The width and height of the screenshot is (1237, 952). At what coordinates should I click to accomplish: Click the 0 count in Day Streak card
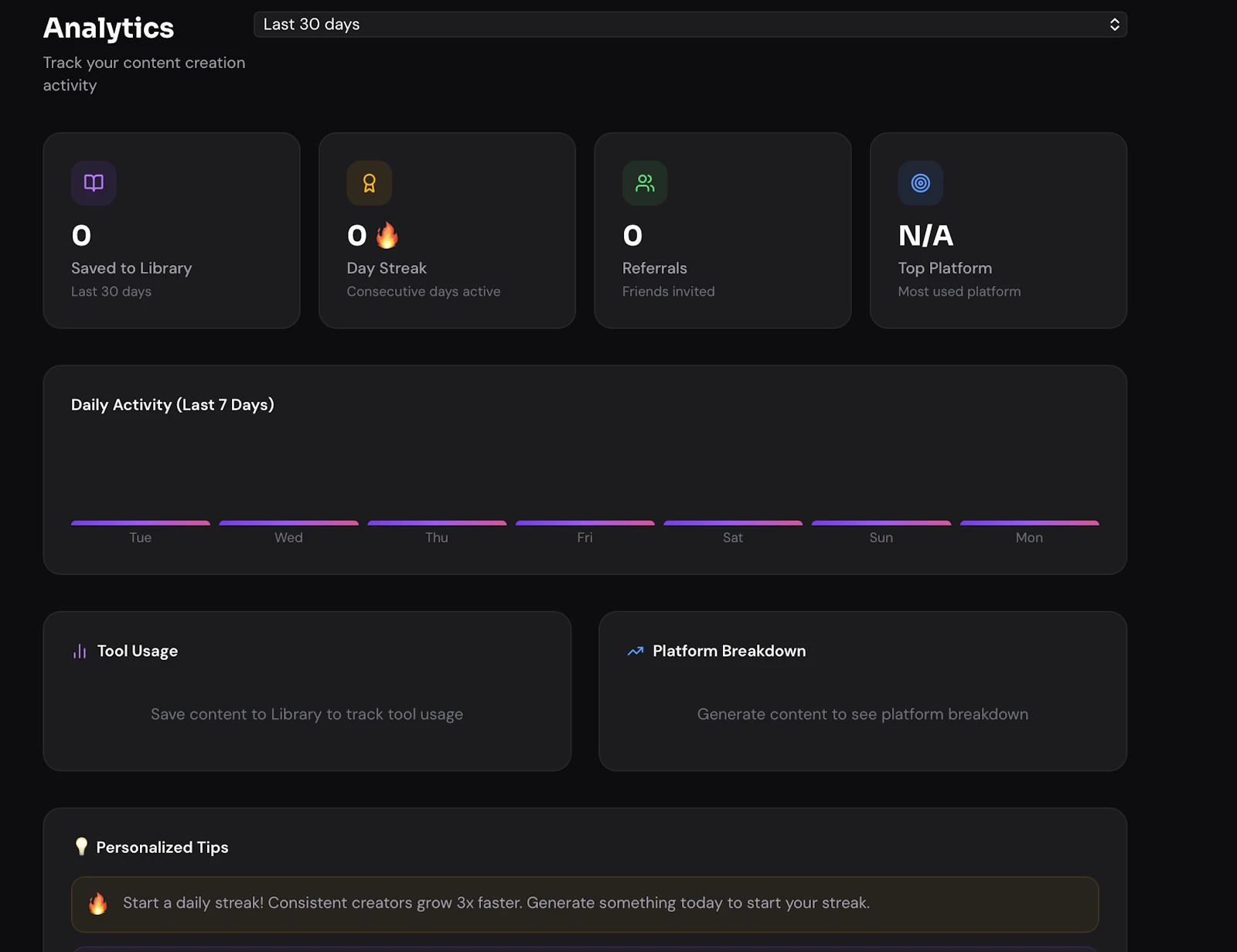(357, 236)
